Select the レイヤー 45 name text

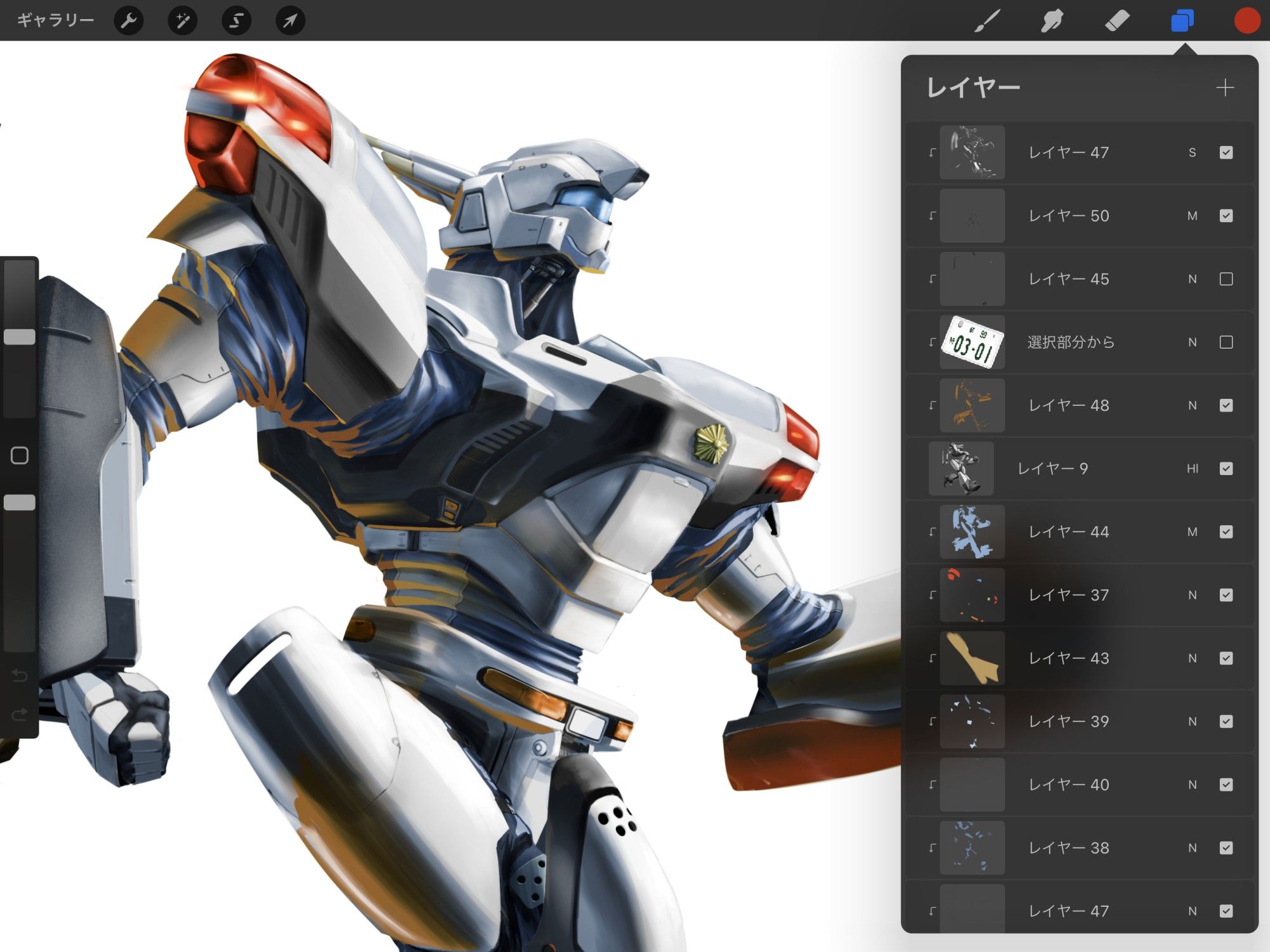tap(1069, 279)
